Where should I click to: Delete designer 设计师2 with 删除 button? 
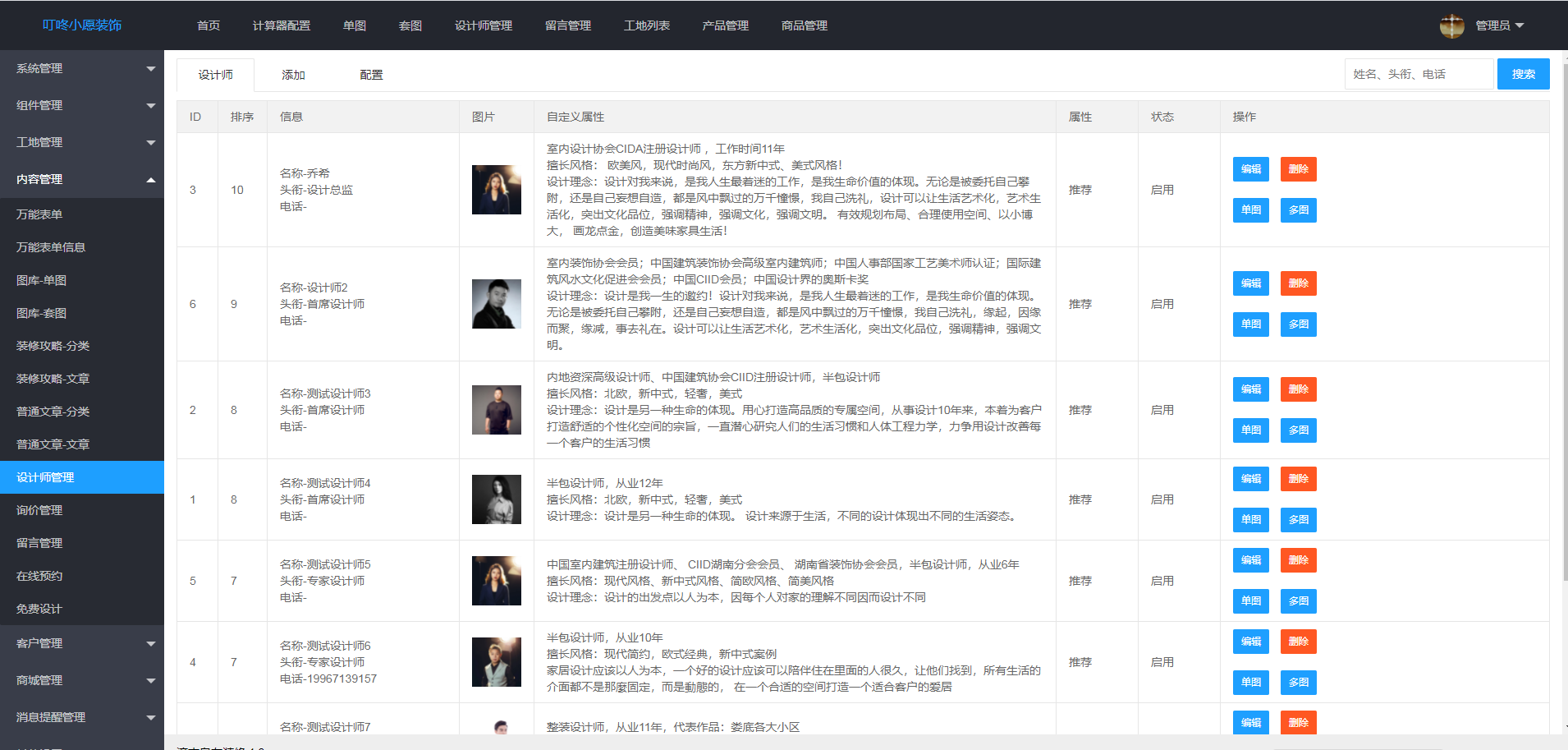click(1298, 283)
